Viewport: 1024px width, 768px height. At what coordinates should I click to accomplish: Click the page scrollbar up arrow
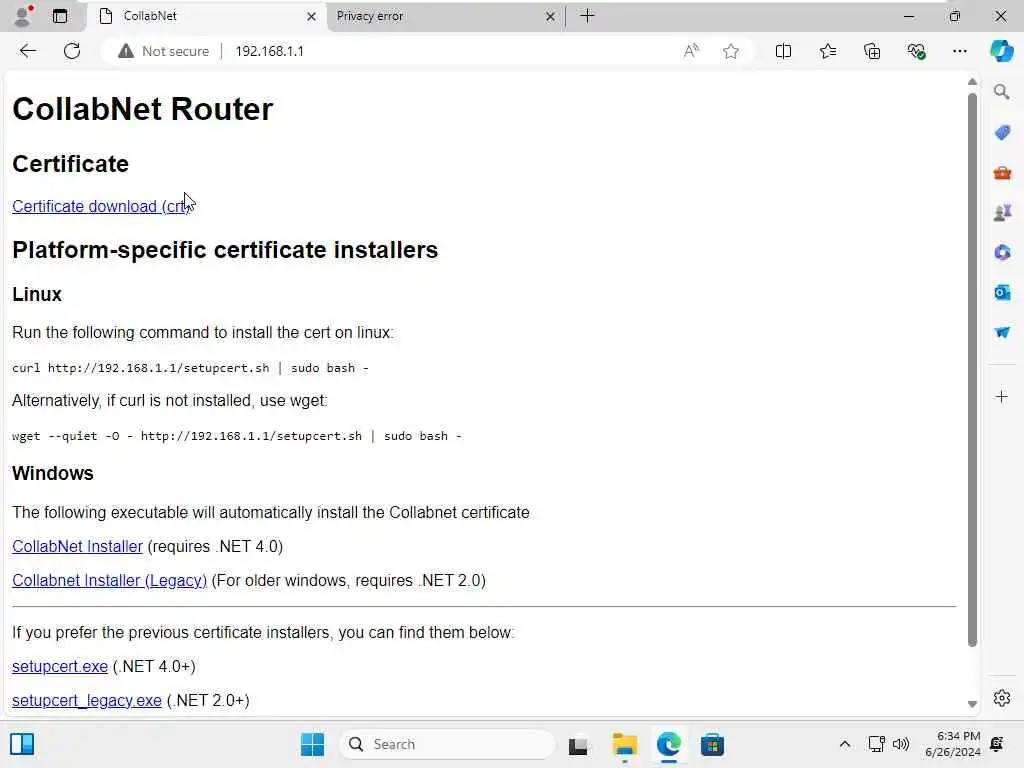pos(972,82)
